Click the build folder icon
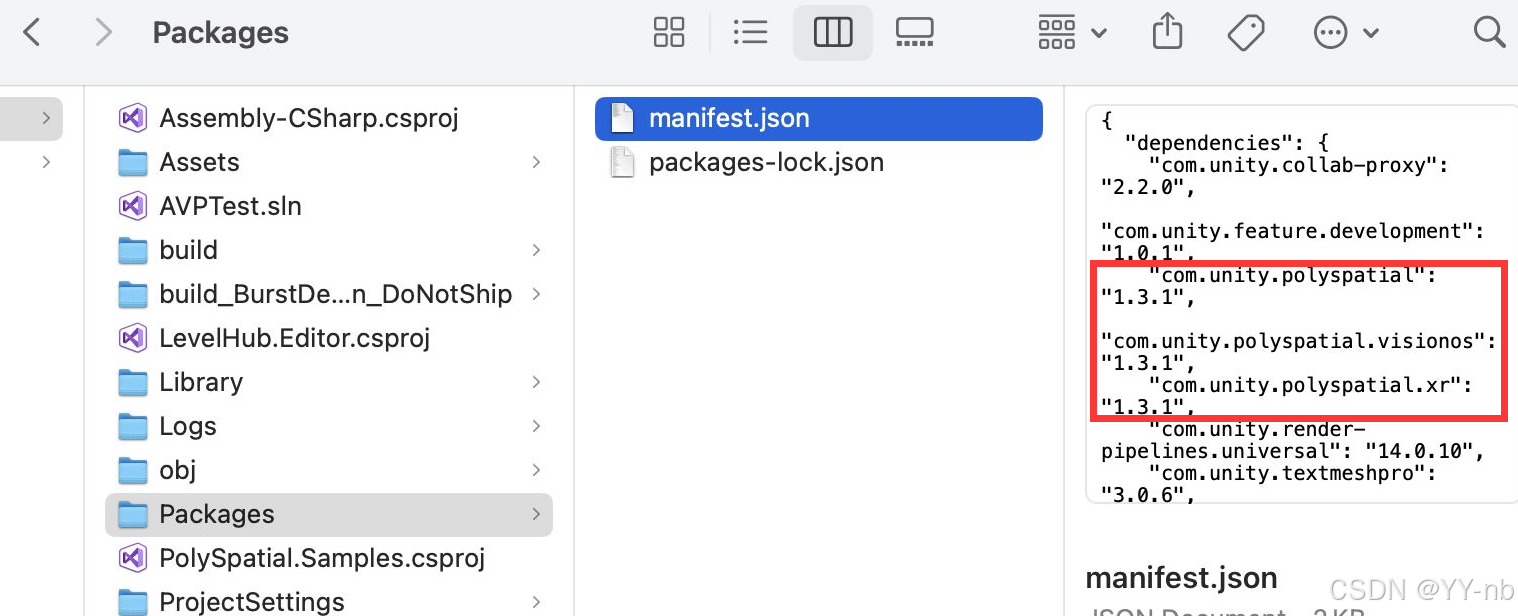Screen dimensions: 1518x616 point(133,250)
